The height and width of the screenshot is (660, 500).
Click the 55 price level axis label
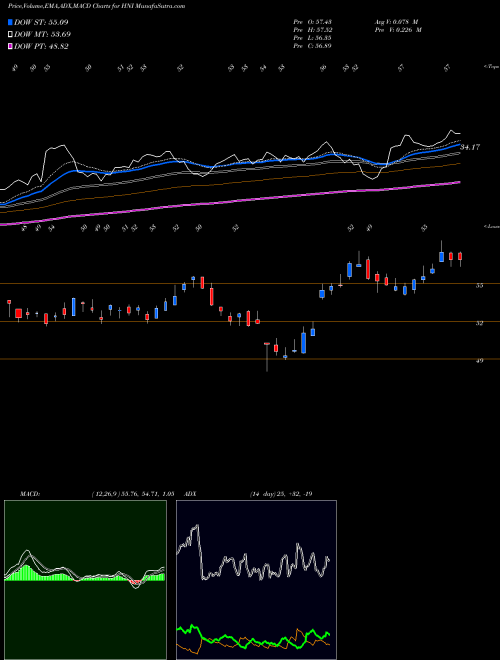click(x=479, y=285)
